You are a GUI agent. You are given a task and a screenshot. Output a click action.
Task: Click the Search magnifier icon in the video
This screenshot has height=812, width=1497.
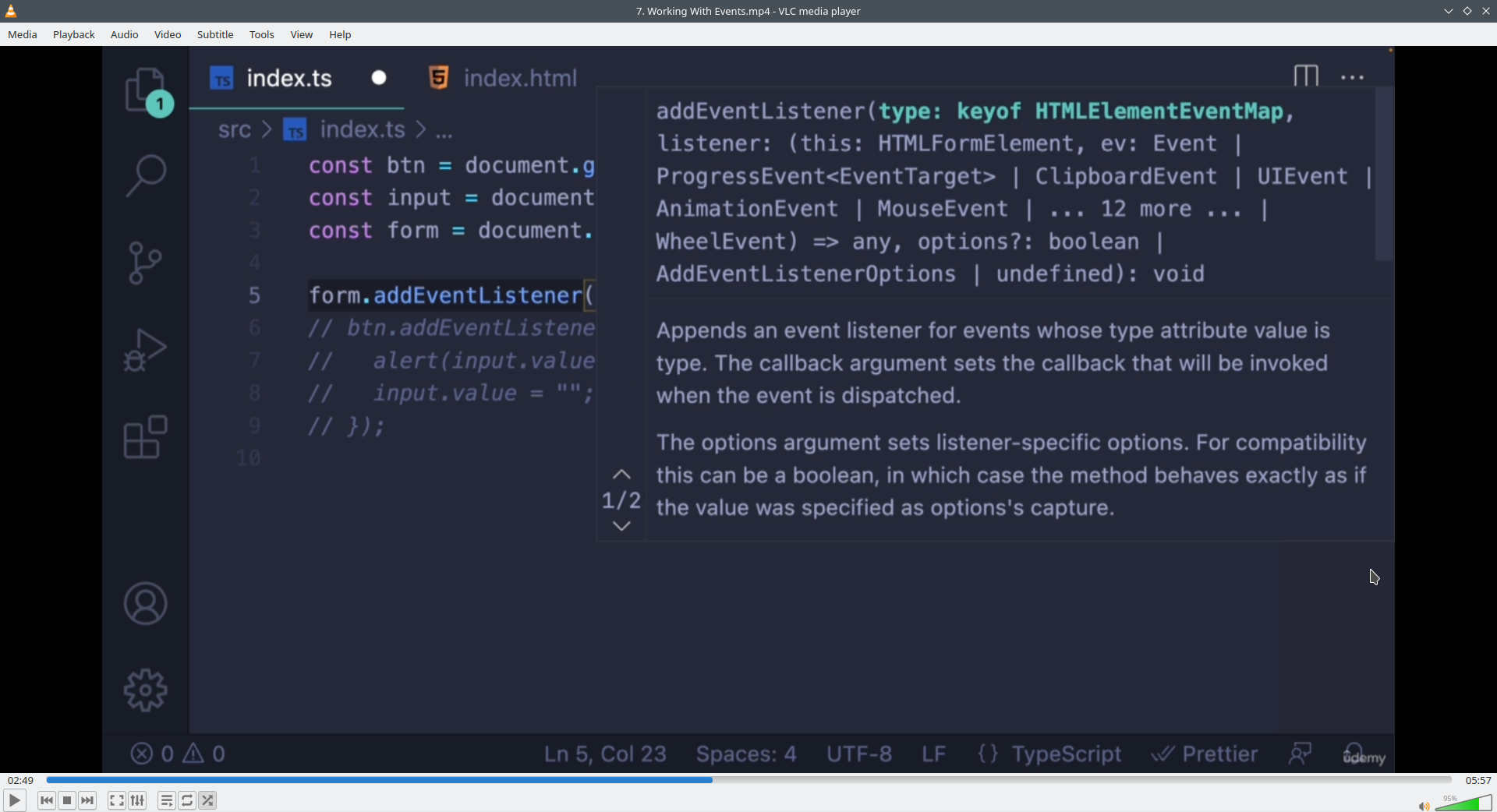point(145,175)
